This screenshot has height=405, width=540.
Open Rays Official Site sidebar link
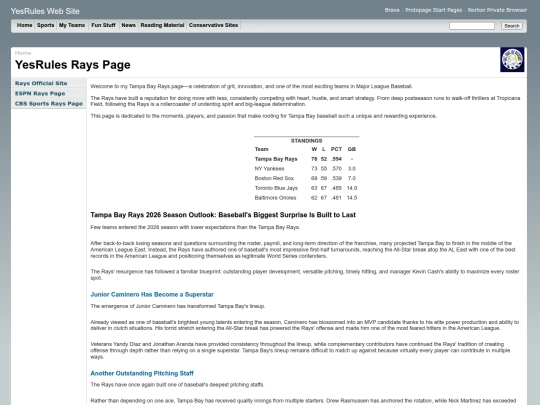41,83
